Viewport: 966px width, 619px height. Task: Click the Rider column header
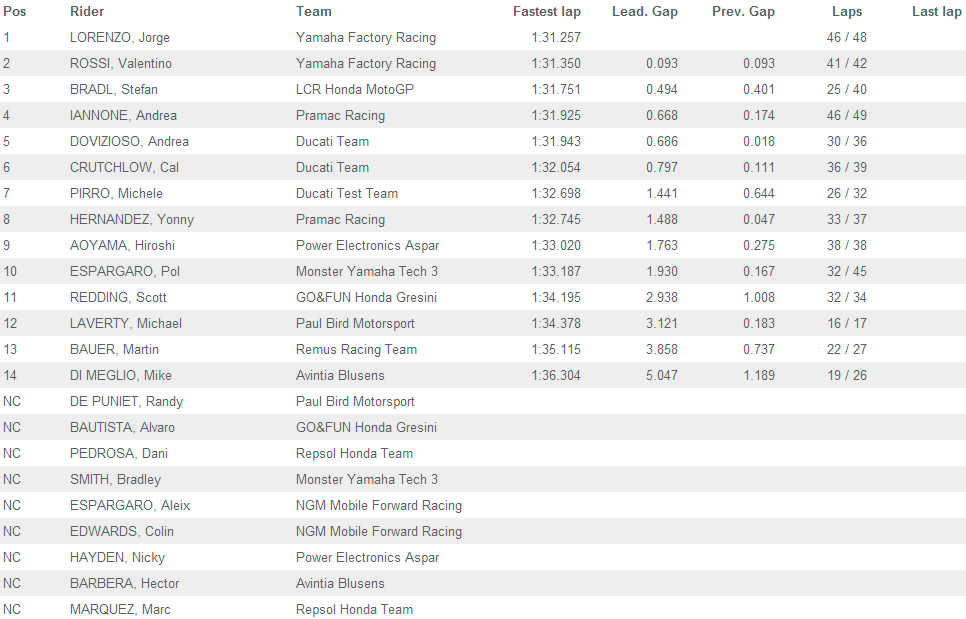coord(87,12)
